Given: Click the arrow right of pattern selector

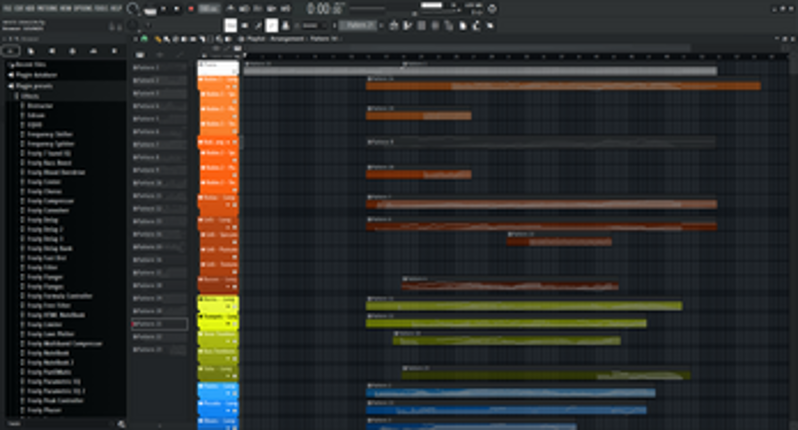Looking at the screenshot, I should click(381, 25).
